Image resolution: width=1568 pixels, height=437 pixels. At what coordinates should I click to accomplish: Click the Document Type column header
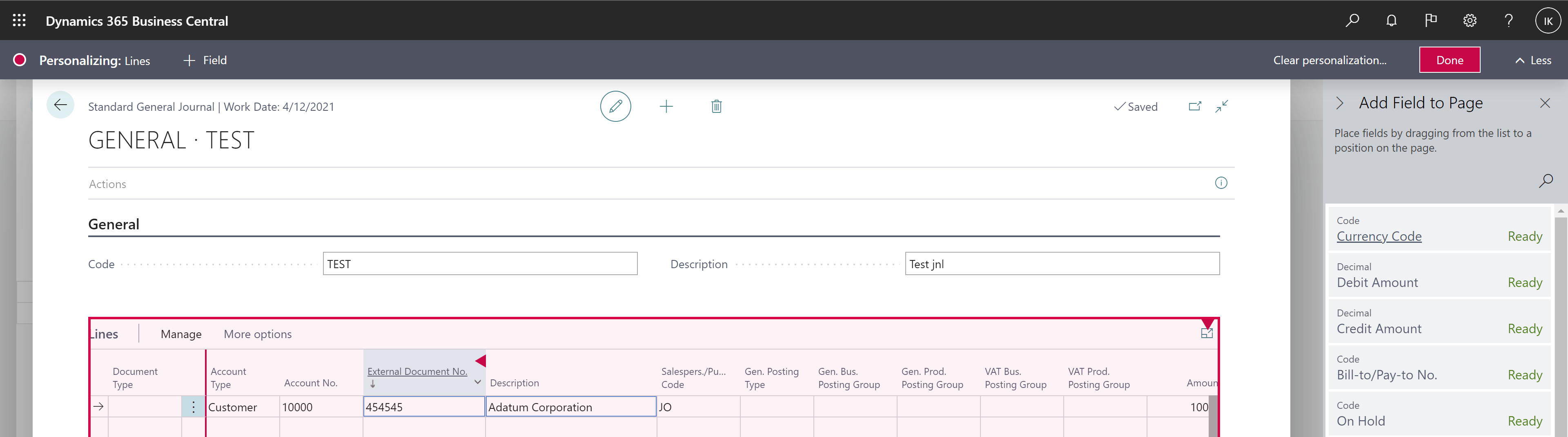[134, 378]
